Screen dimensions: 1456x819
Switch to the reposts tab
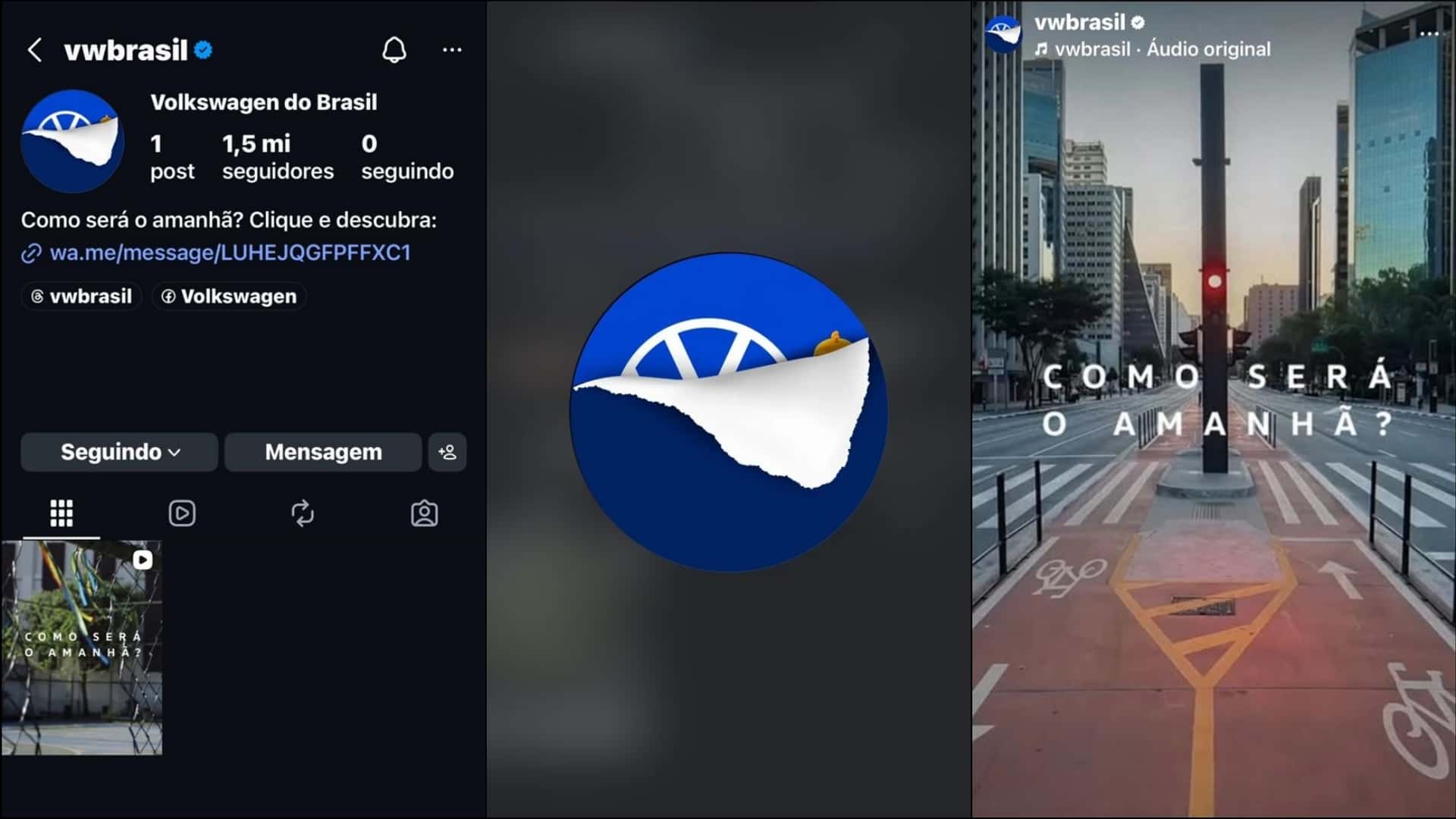(303, 513)
